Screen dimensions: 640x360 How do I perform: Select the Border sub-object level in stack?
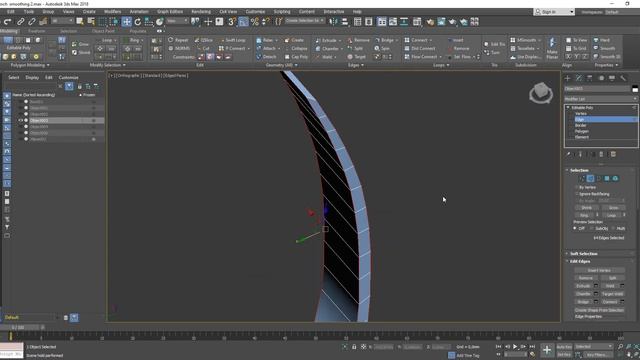[x=580, y=125]
